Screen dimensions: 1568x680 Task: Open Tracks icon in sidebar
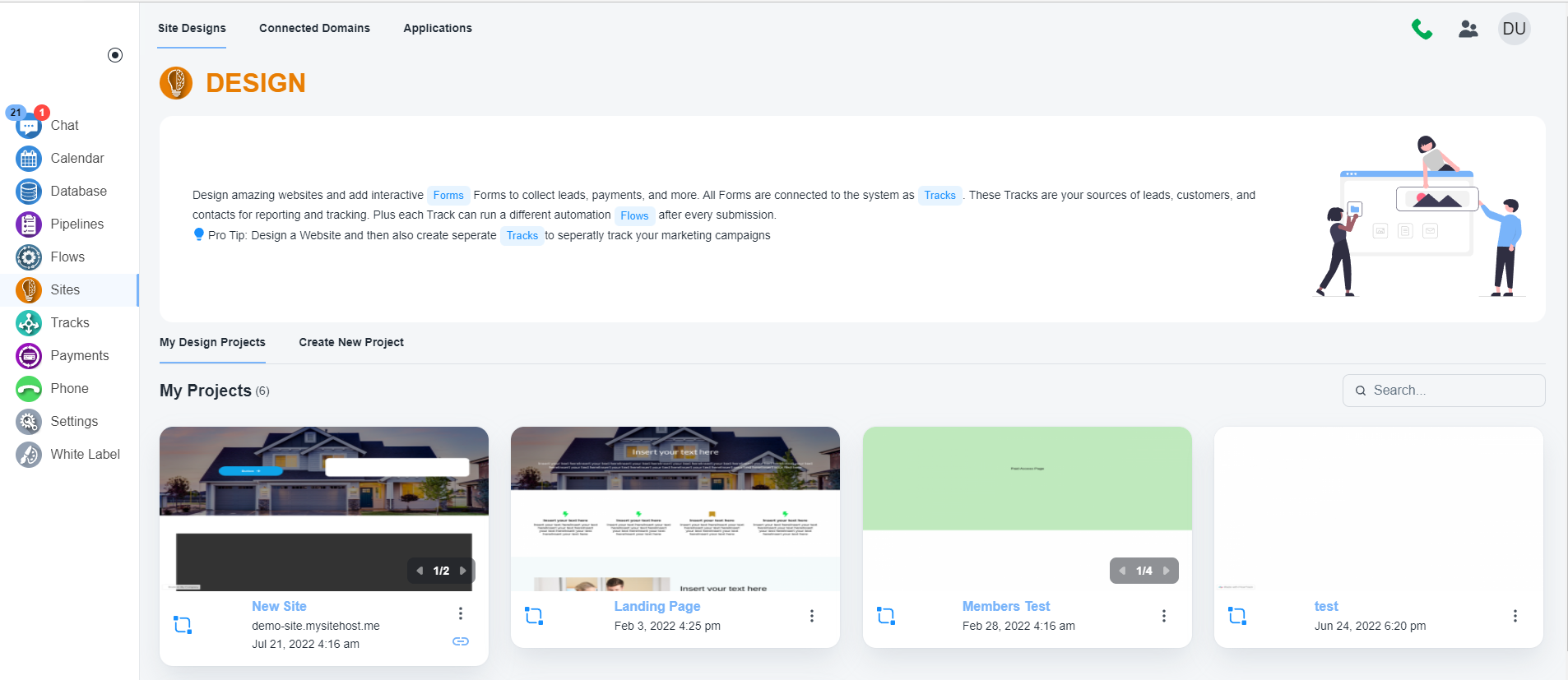pyautogui.click(x=29, y=323)
